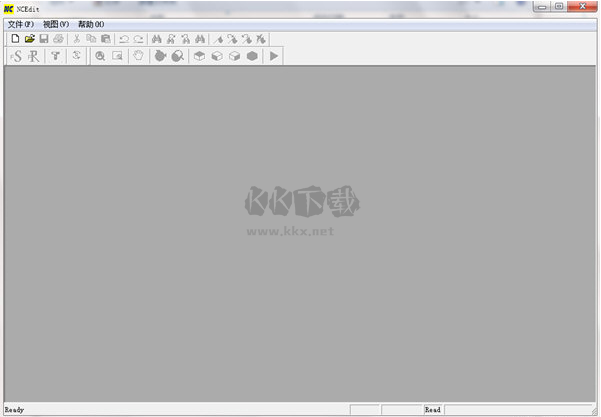Image resolution: width=601 pixels, height=417 pixels.
Task: Click the T-shaped tool icon
Action: (56, 56)
